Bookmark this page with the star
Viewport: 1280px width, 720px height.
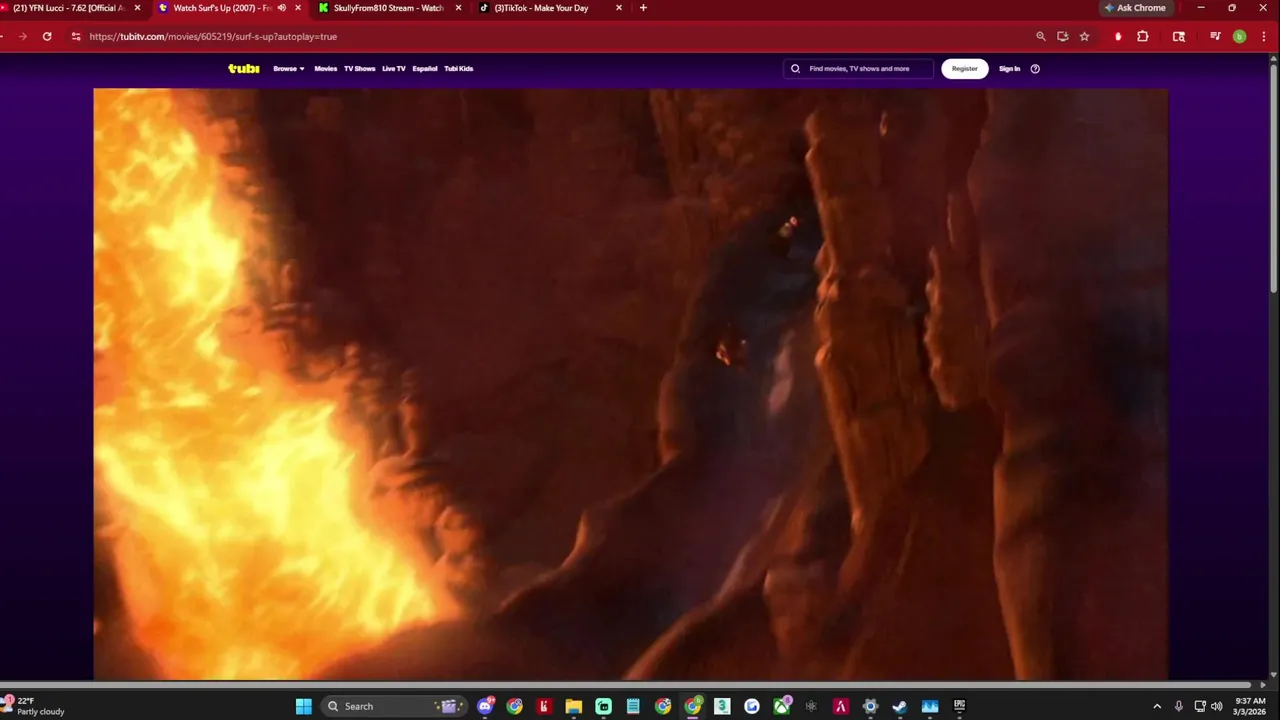click(x=1084, y=36)
